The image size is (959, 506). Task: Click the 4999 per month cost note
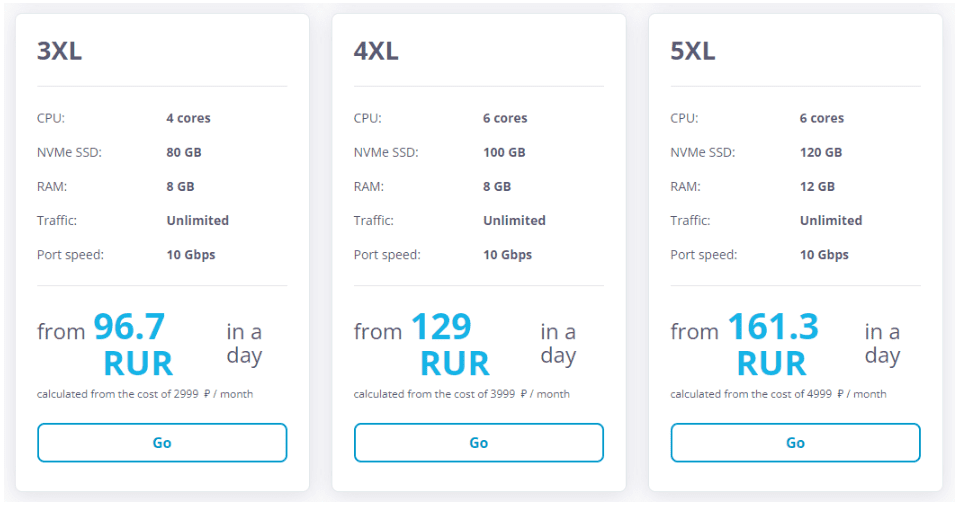779,394
